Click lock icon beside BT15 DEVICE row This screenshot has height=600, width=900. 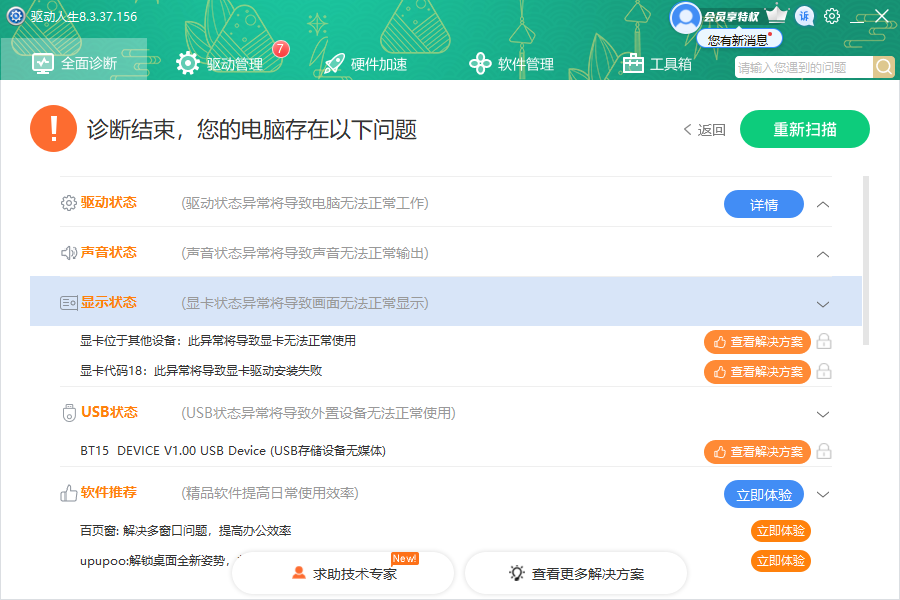point(824,451)
